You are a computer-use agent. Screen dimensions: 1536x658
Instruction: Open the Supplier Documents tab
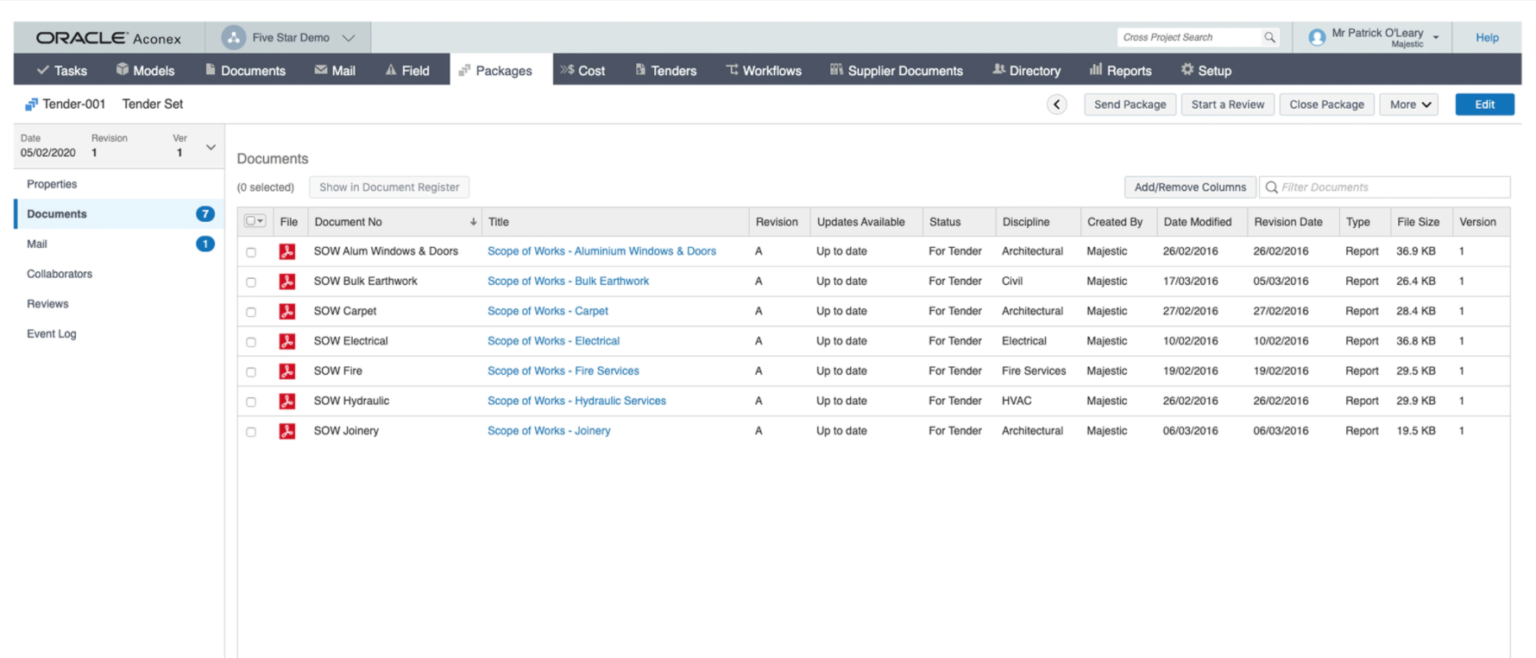tap(896, 71)
